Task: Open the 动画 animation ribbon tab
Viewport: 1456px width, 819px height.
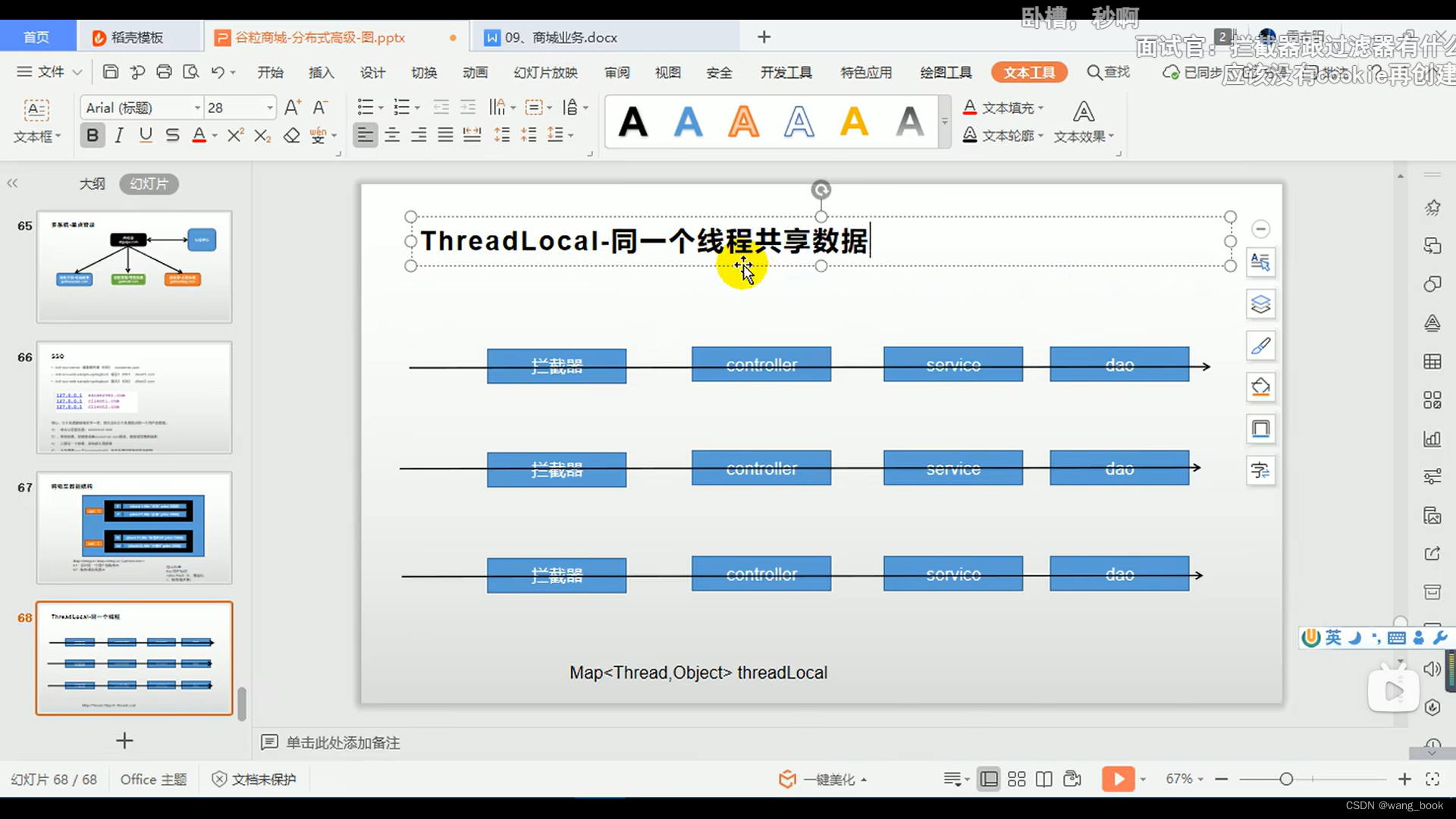Action: [475, 72]
